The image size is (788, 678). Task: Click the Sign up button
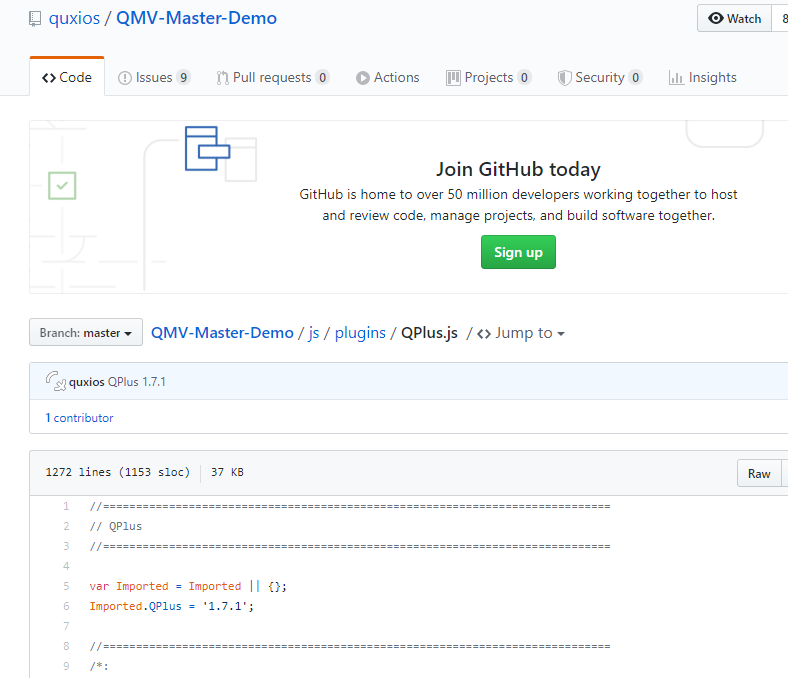click(518, 252)
